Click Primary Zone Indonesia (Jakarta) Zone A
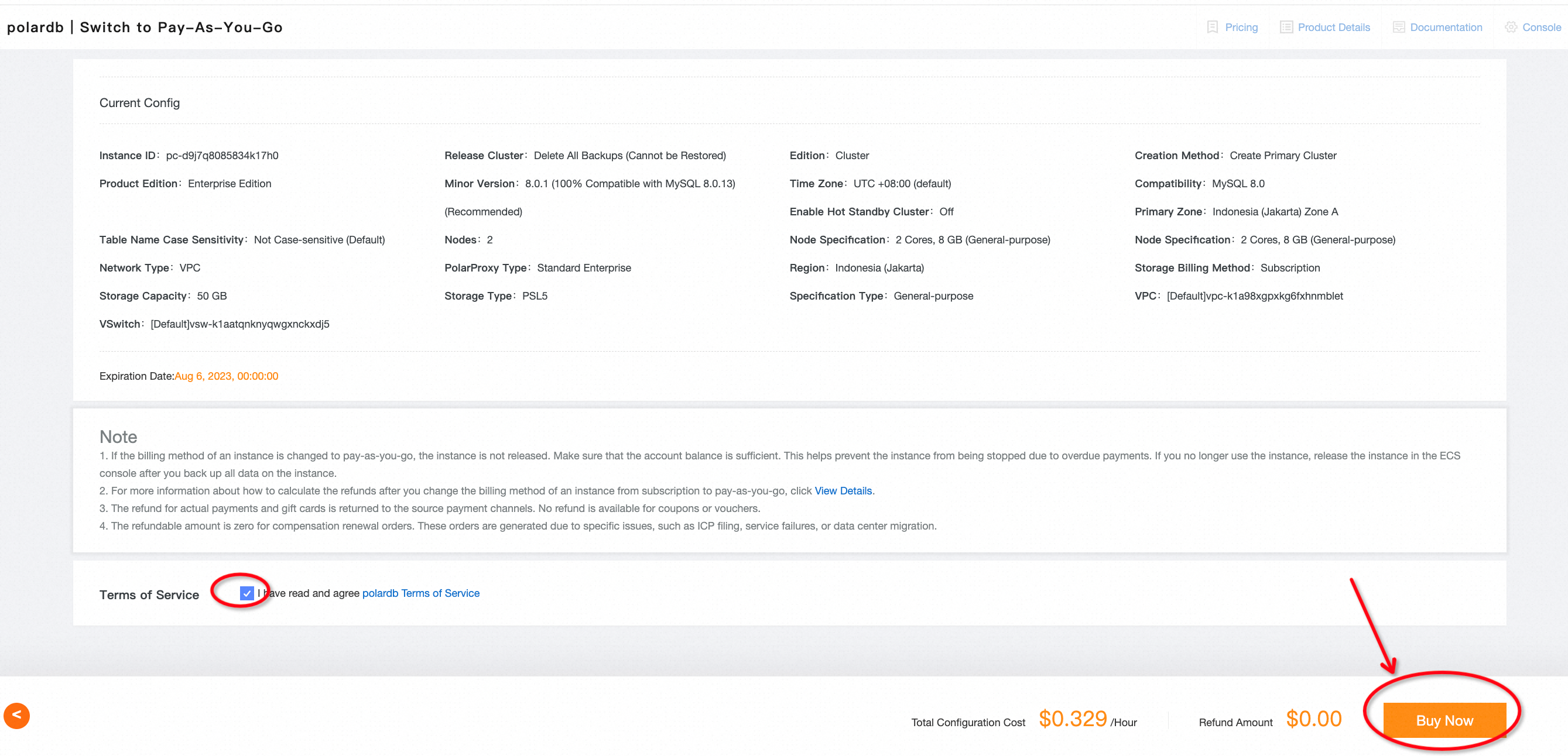Viewport: 1568px width, 756px height. pyautogui.click(x=1275, y=212)
